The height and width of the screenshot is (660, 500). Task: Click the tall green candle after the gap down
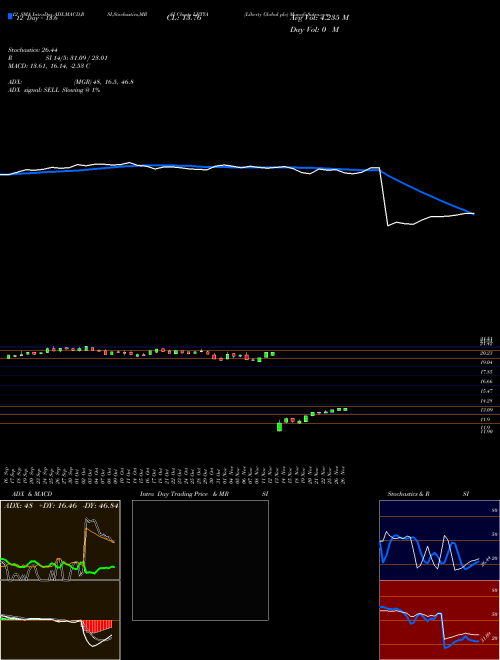pyautogui.click(x=279, y=426)
